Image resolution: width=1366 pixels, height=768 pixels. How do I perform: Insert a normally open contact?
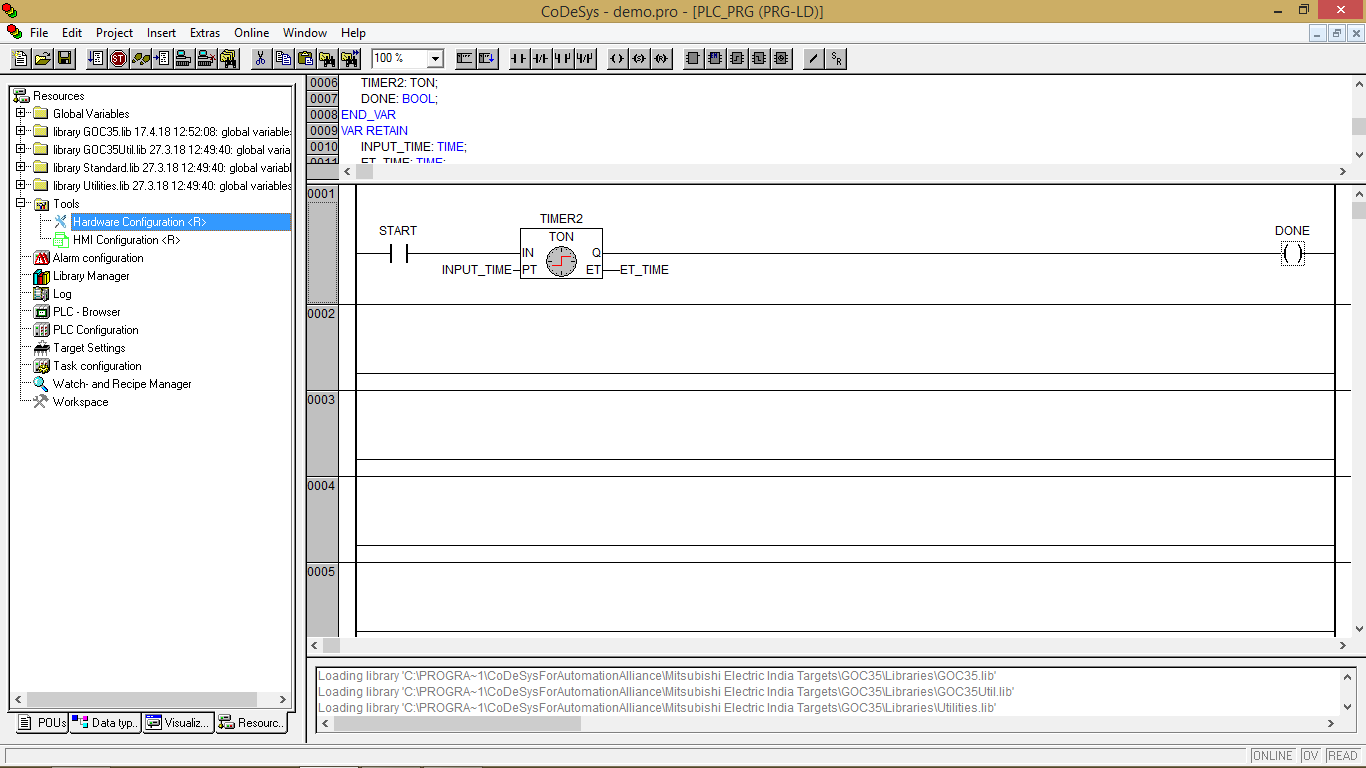[519, 58]
